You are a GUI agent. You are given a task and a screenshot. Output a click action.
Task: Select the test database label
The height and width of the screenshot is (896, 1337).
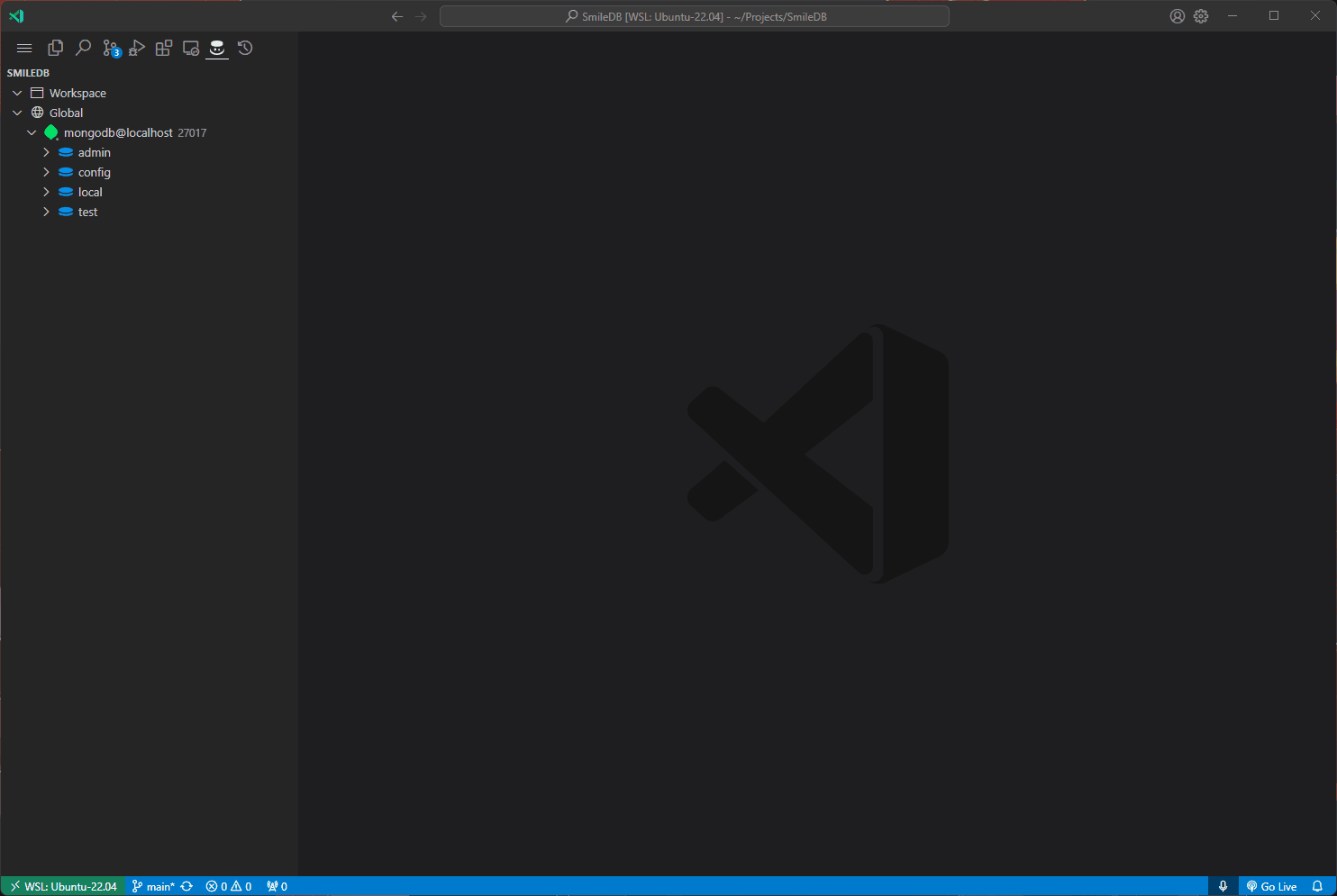(87, 212)
